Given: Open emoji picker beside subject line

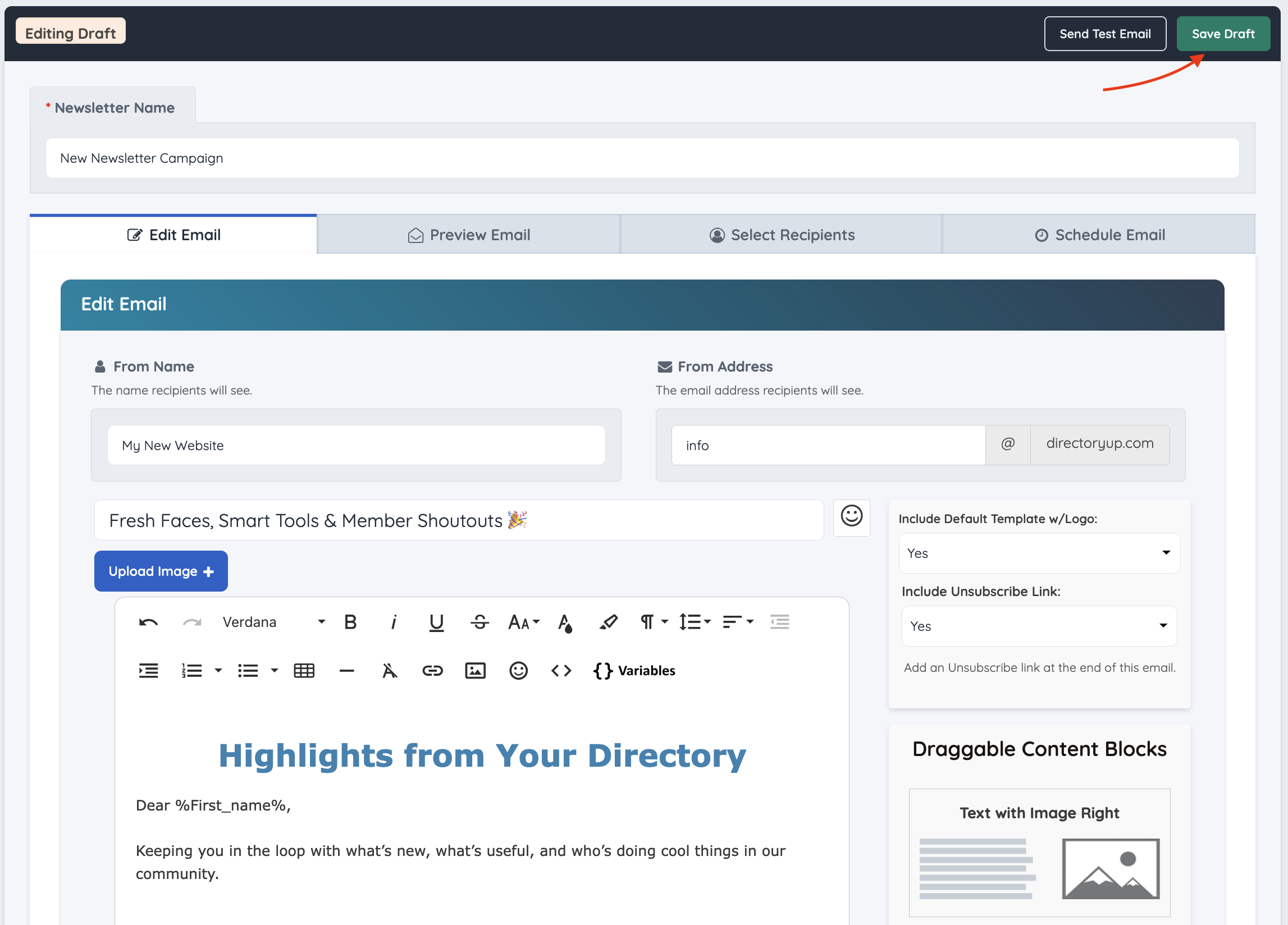Looking at the screenshot, I should (x=851, y=517).
